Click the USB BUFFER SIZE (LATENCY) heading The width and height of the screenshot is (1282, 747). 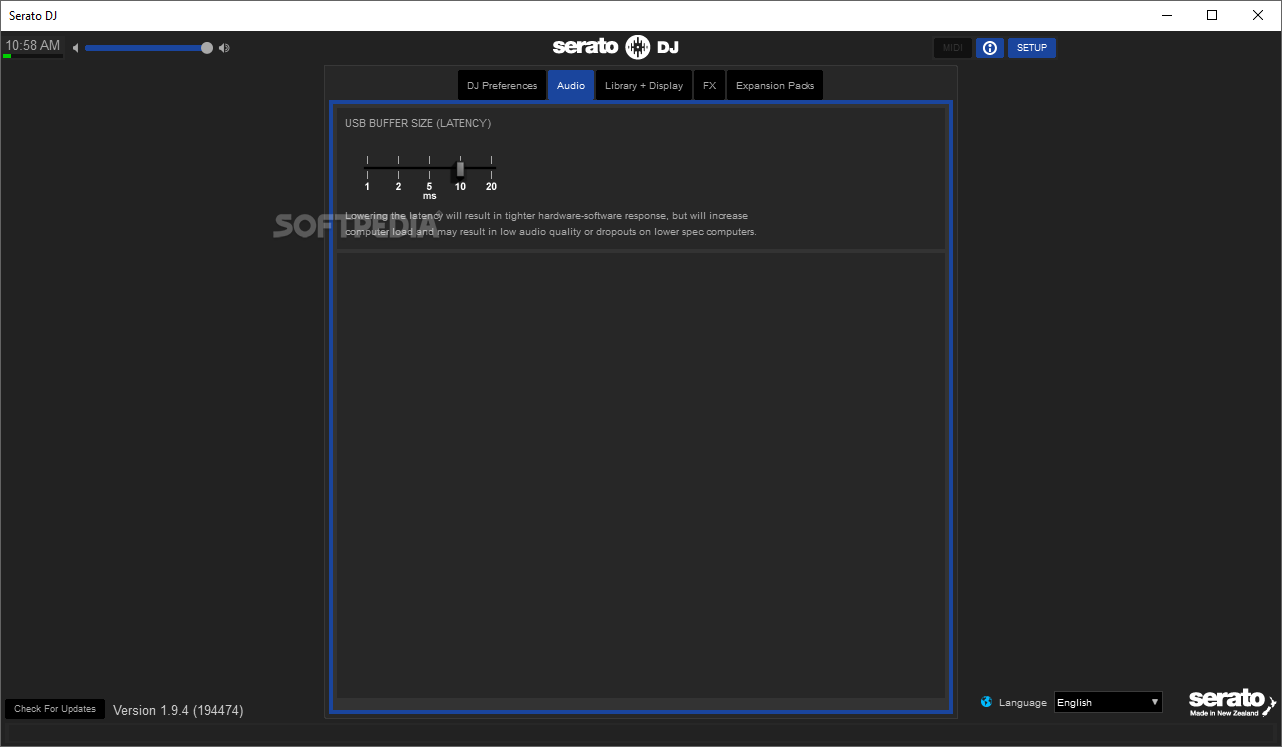(418, 124)
